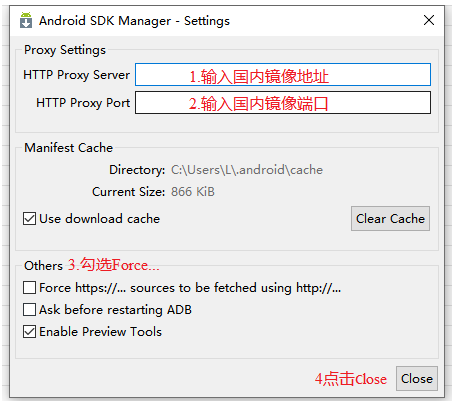Click the Close button at bottom right
The height and width of the screenshot is (402, 452).
[417, 379]
